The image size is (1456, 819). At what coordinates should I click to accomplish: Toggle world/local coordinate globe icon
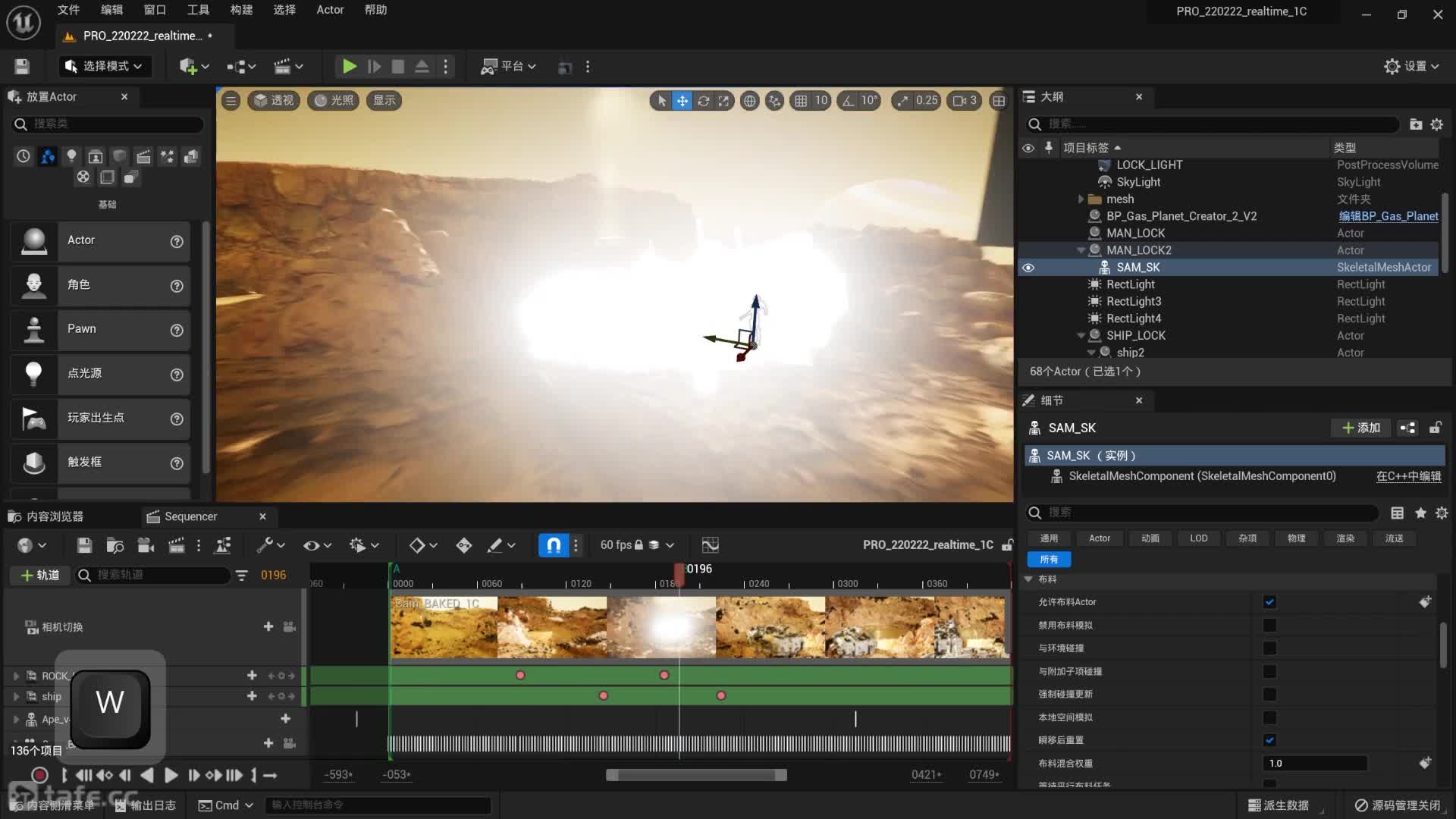tap(749, 101)
